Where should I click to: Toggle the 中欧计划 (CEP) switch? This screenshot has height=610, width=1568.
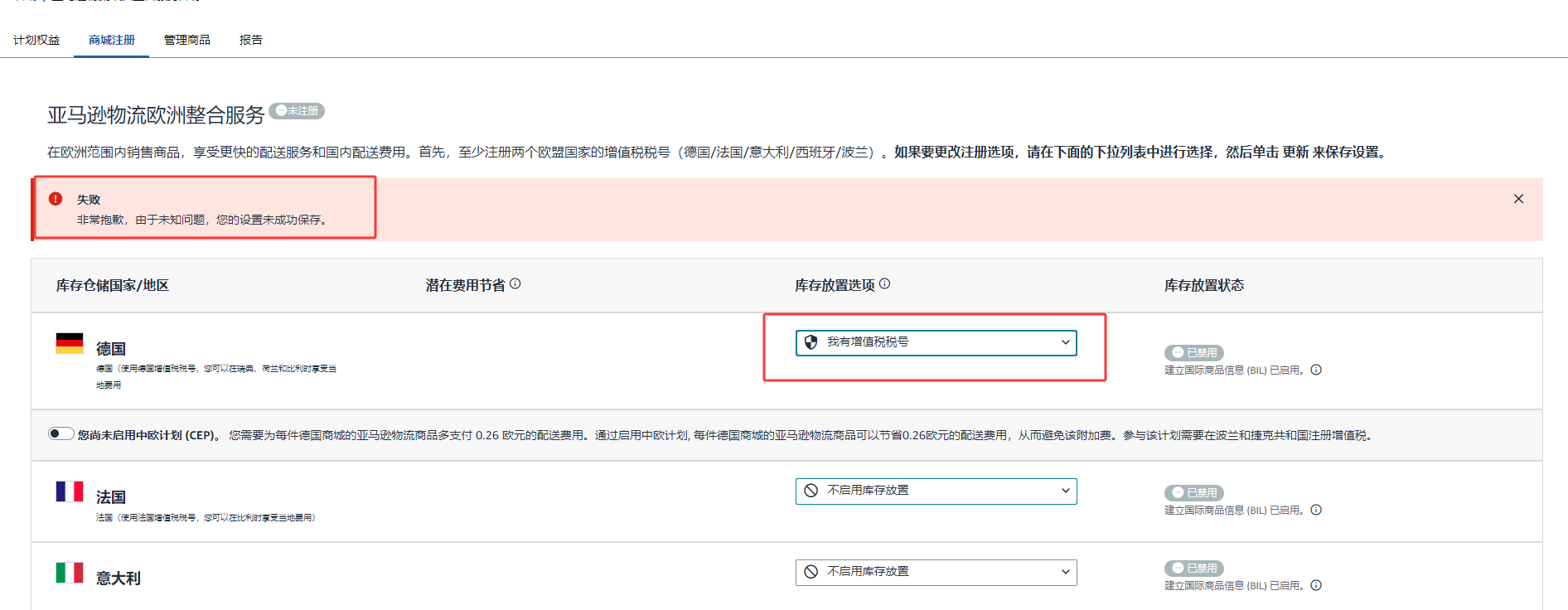click(x=60, y=433)
